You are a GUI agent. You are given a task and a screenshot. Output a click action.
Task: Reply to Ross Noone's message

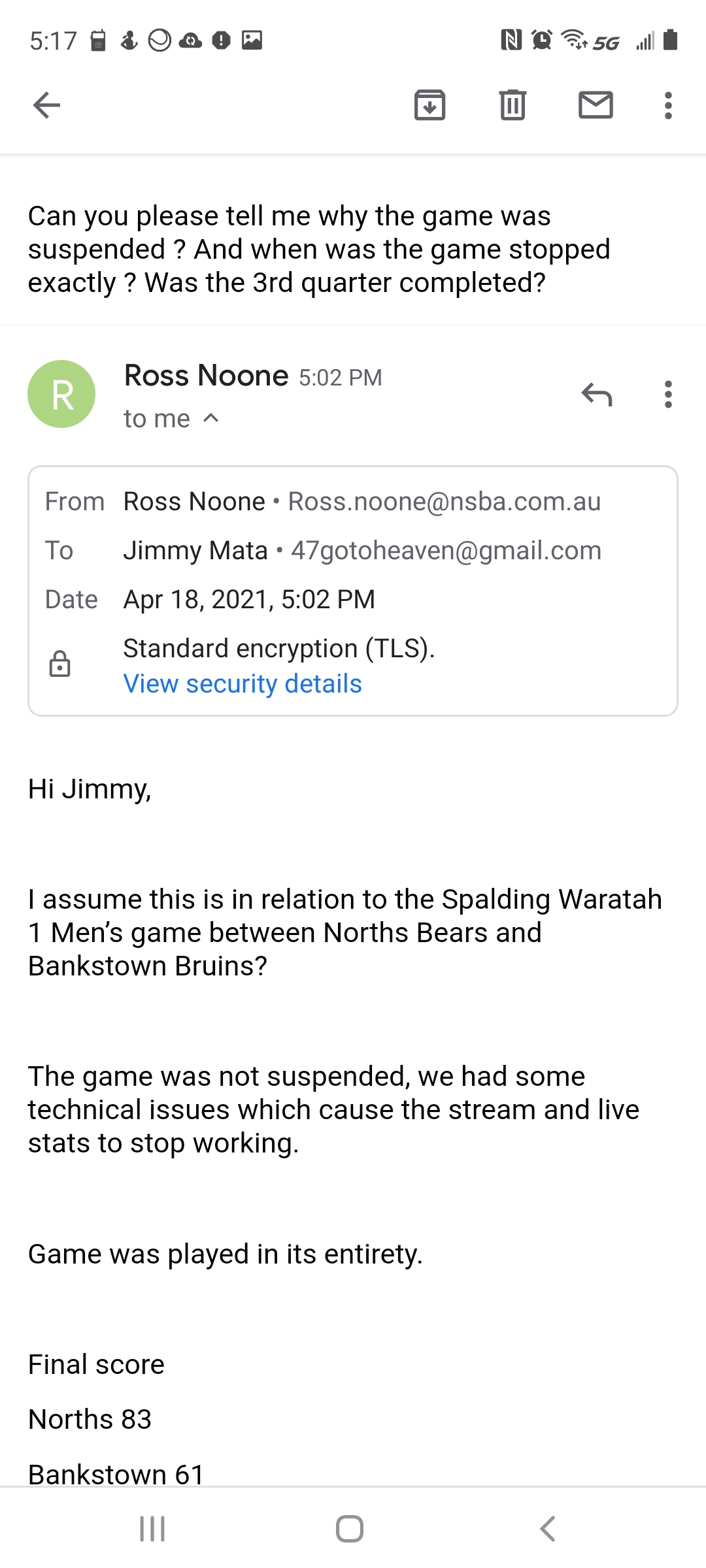tap(596, 395)
